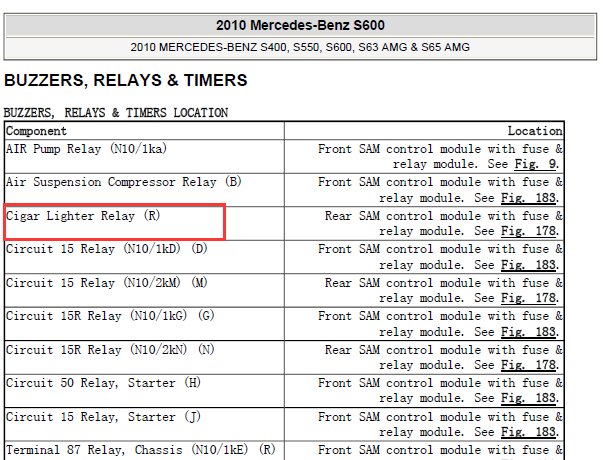Open Fig. 183 link for Circuit 50 Relay, Starter (H)
This screenshot has width=603, height=460.
(529, 398)
